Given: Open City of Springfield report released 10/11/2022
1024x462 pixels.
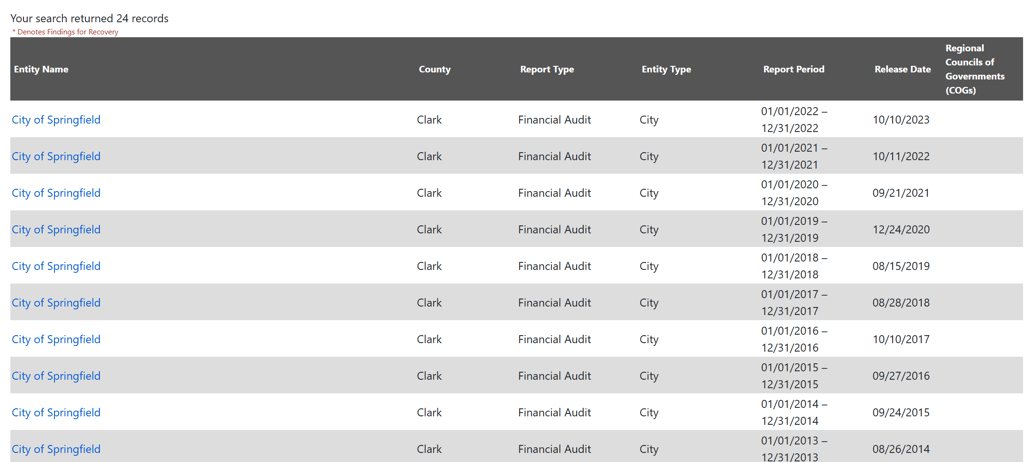Looking at the screenshot, I should click(56, 156).
